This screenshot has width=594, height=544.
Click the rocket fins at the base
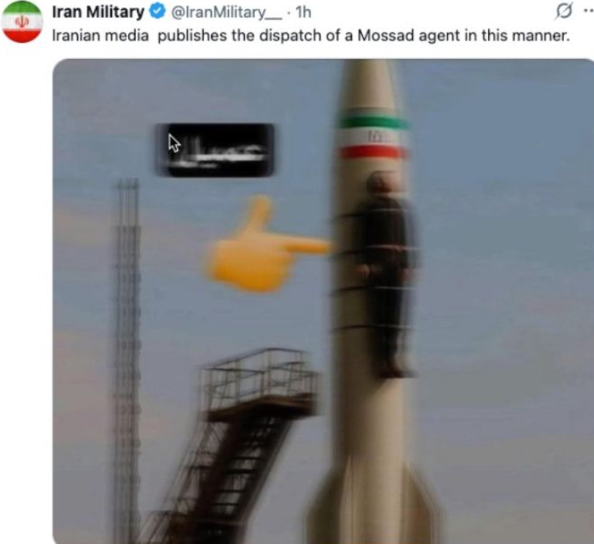(x=373, y=504)
